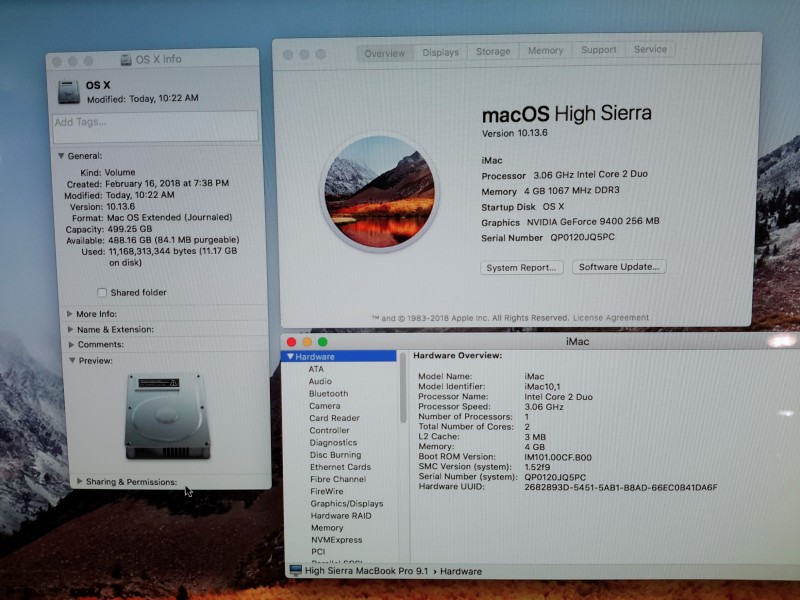Switch to the Storage tab
Screen dimensions: 800x600
(x=493, y=51)
